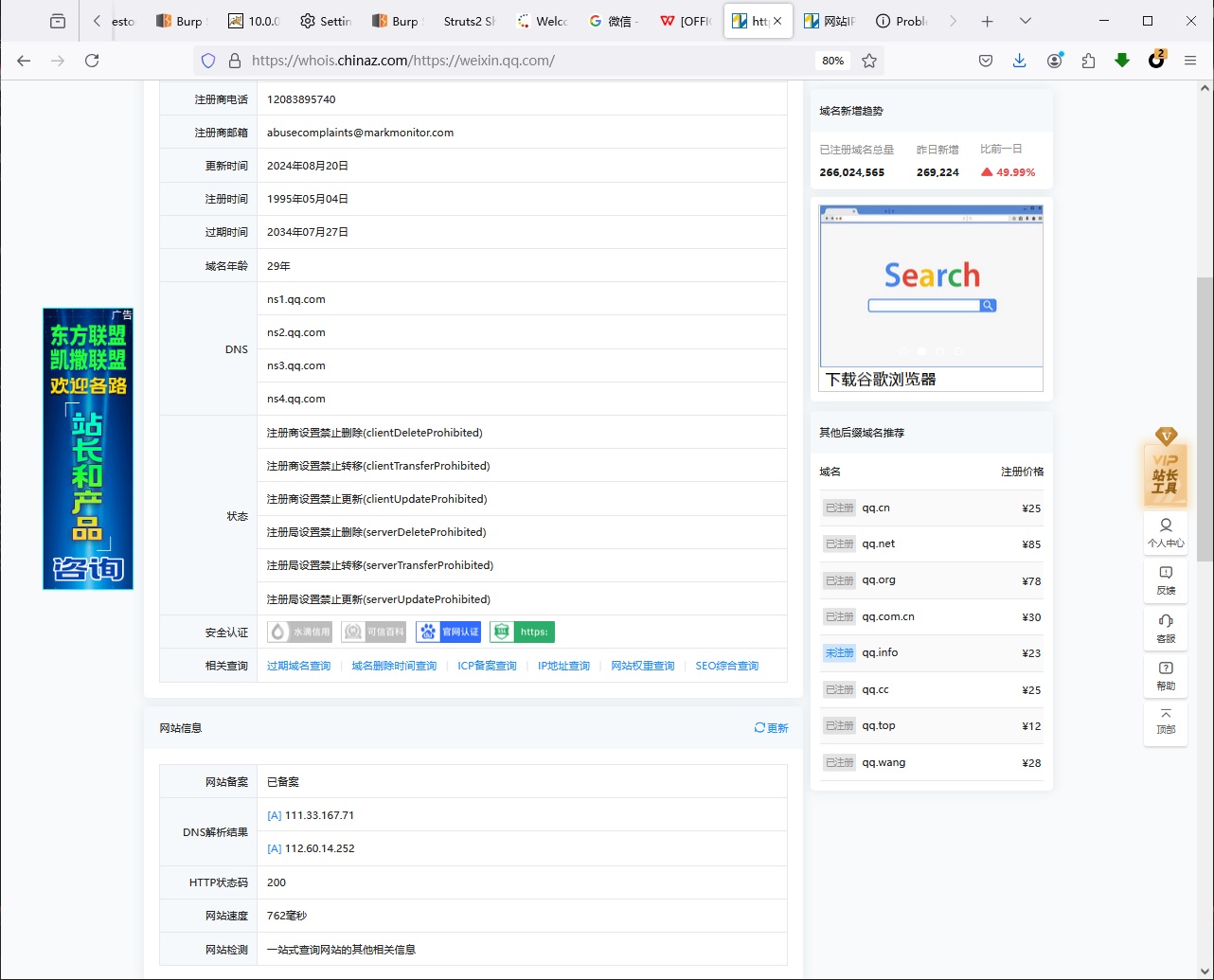Switch to the Problem tab
Viewport: 1214px width, 980px height.
pyautogui.click(x=902, y=21)
